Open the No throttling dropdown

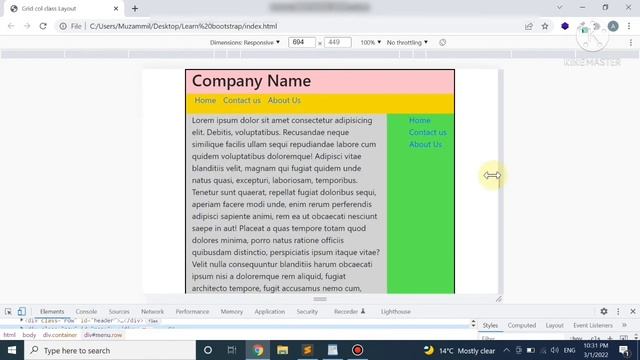(407, 42)
